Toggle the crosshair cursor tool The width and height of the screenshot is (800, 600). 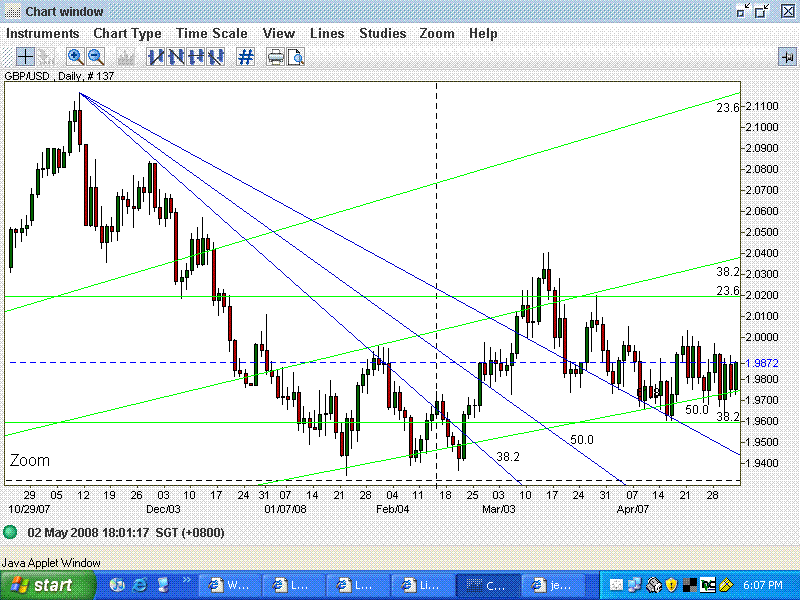point(26,57)
